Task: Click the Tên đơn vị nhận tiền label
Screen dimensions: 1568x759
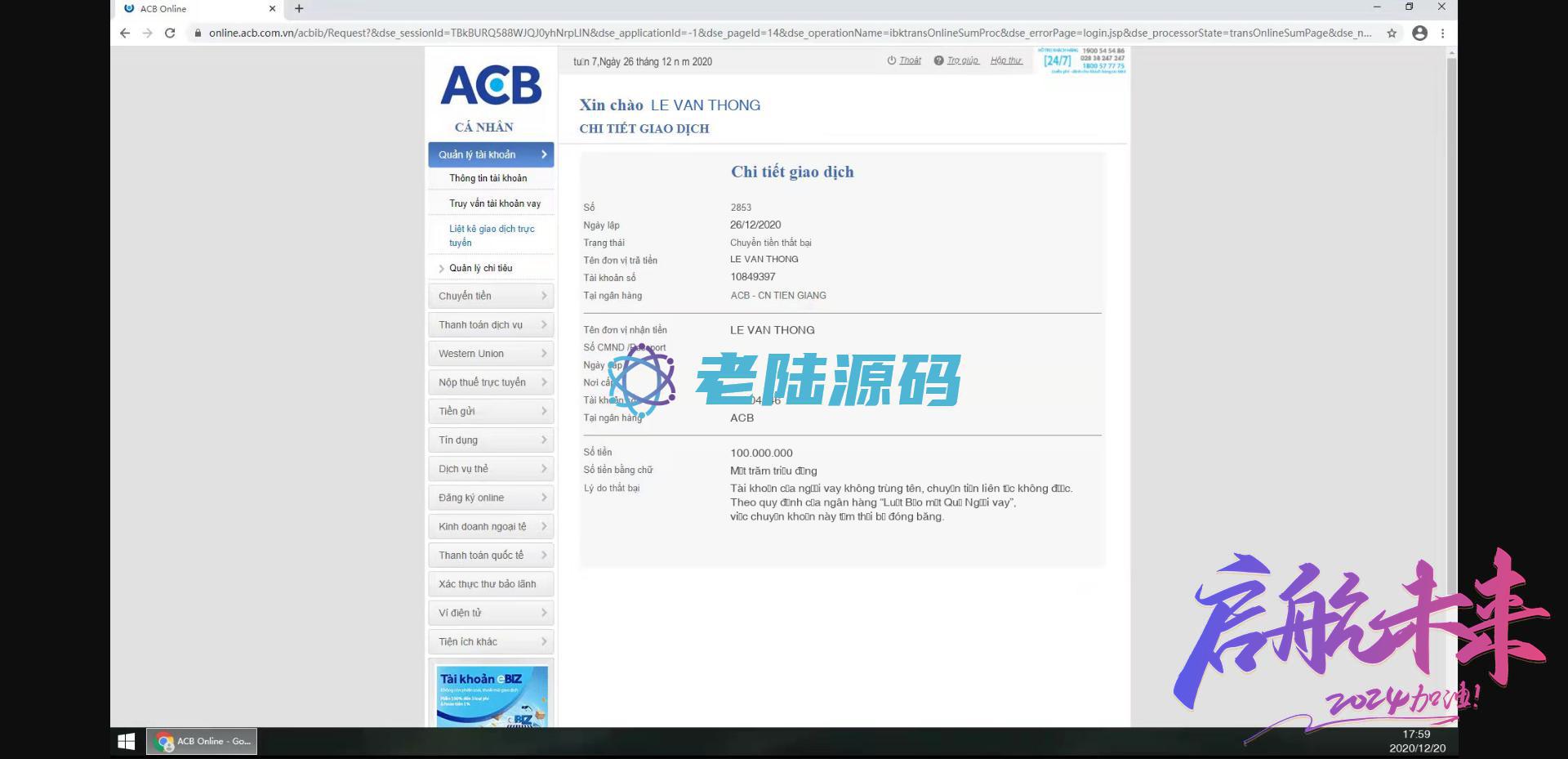Action: tap(625, 330)
